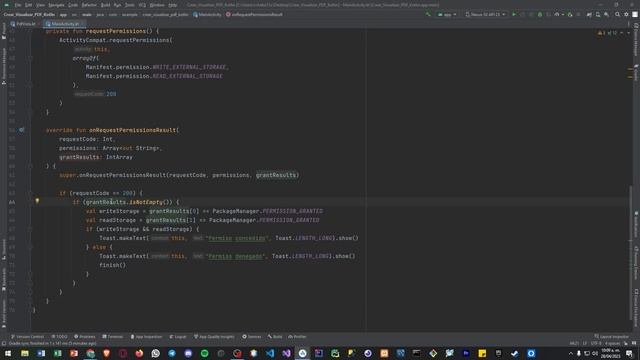Open the VCS menu
640x360 pixels.
pyautogui.click(x=142, y=5)
